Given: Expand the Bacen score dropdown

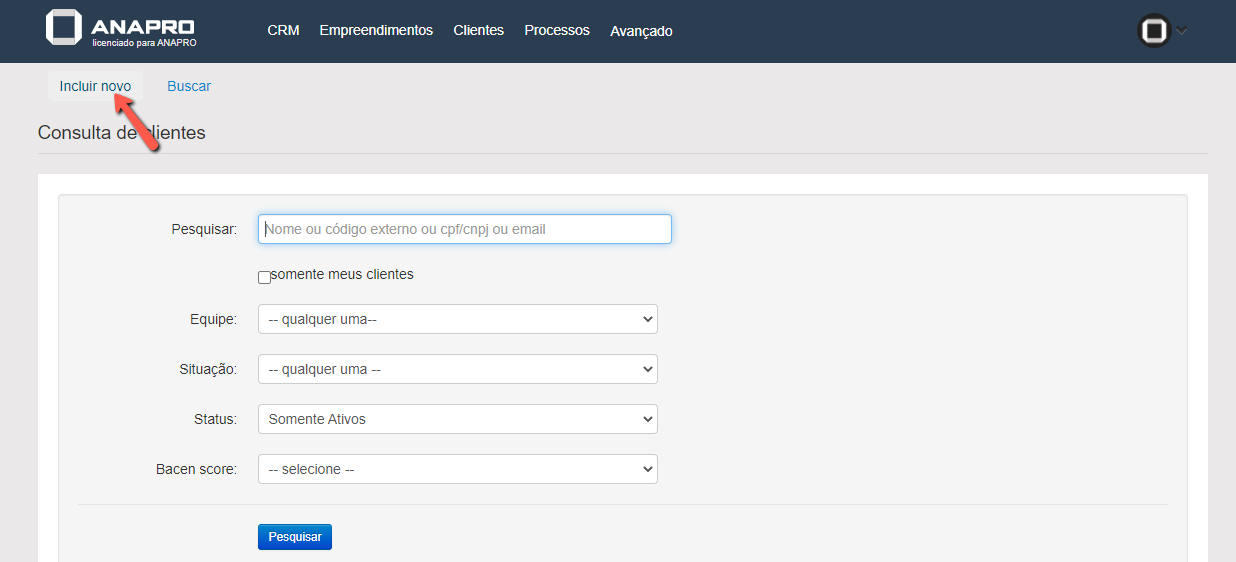Looking at the screenshot, I should (x=457, y=469).
